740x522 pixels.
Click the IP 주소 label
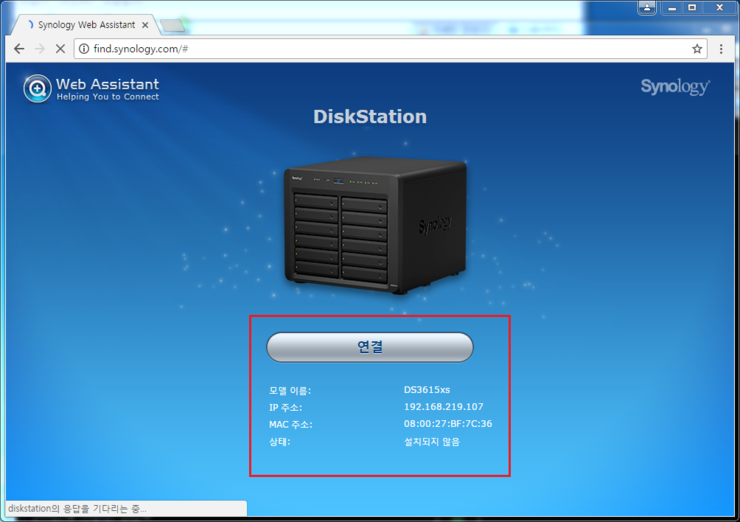286,407
